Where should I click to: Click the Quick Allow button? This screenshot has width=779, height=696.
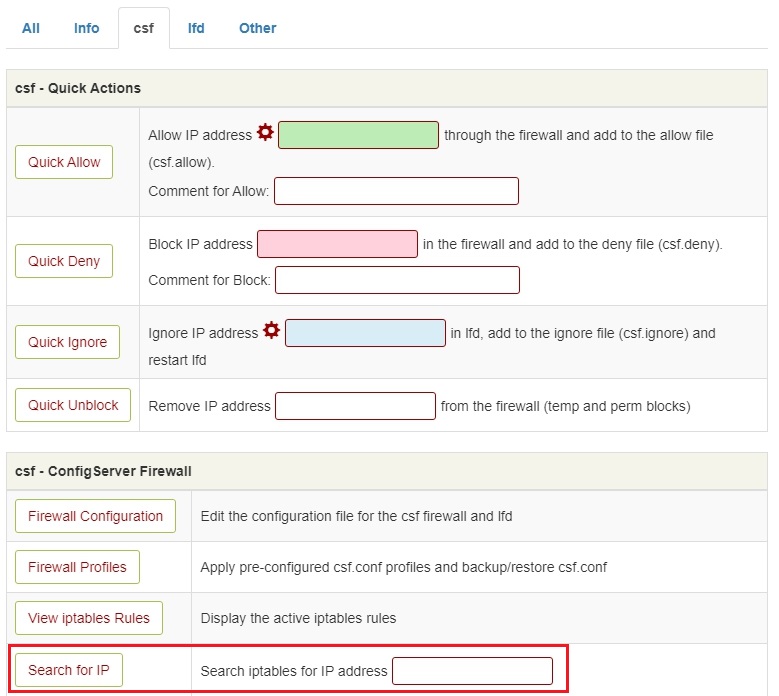click(x=64, y=162)
